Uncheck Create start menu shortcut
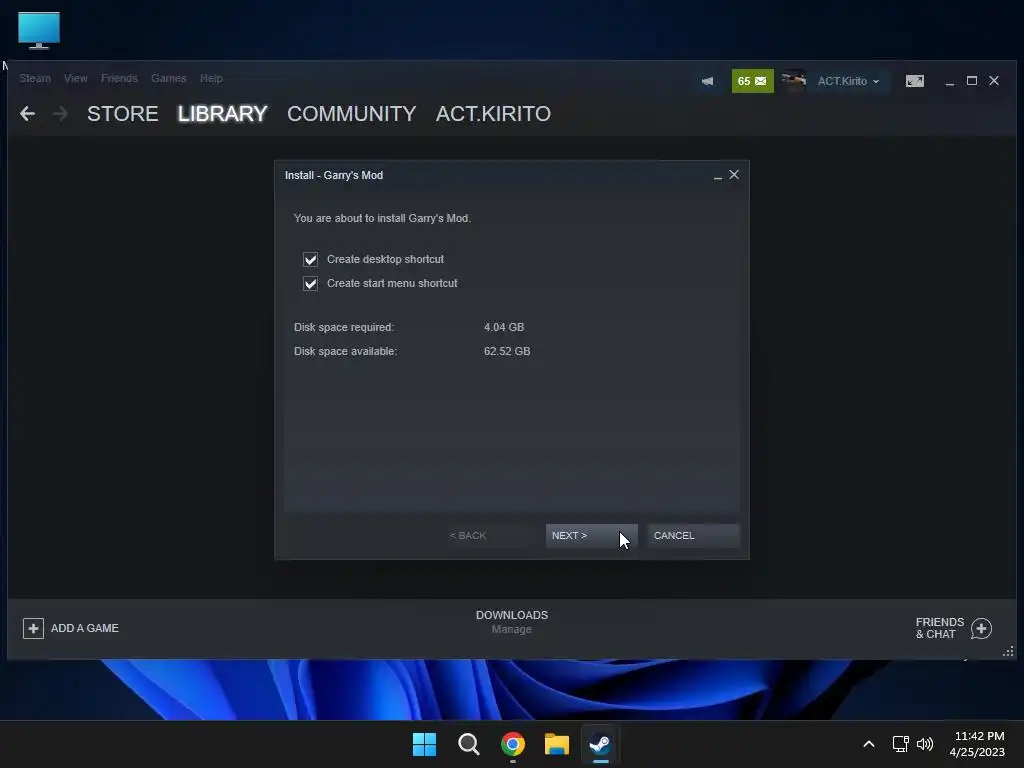This screenshot has width=1024, height=768. pos(310,283)
